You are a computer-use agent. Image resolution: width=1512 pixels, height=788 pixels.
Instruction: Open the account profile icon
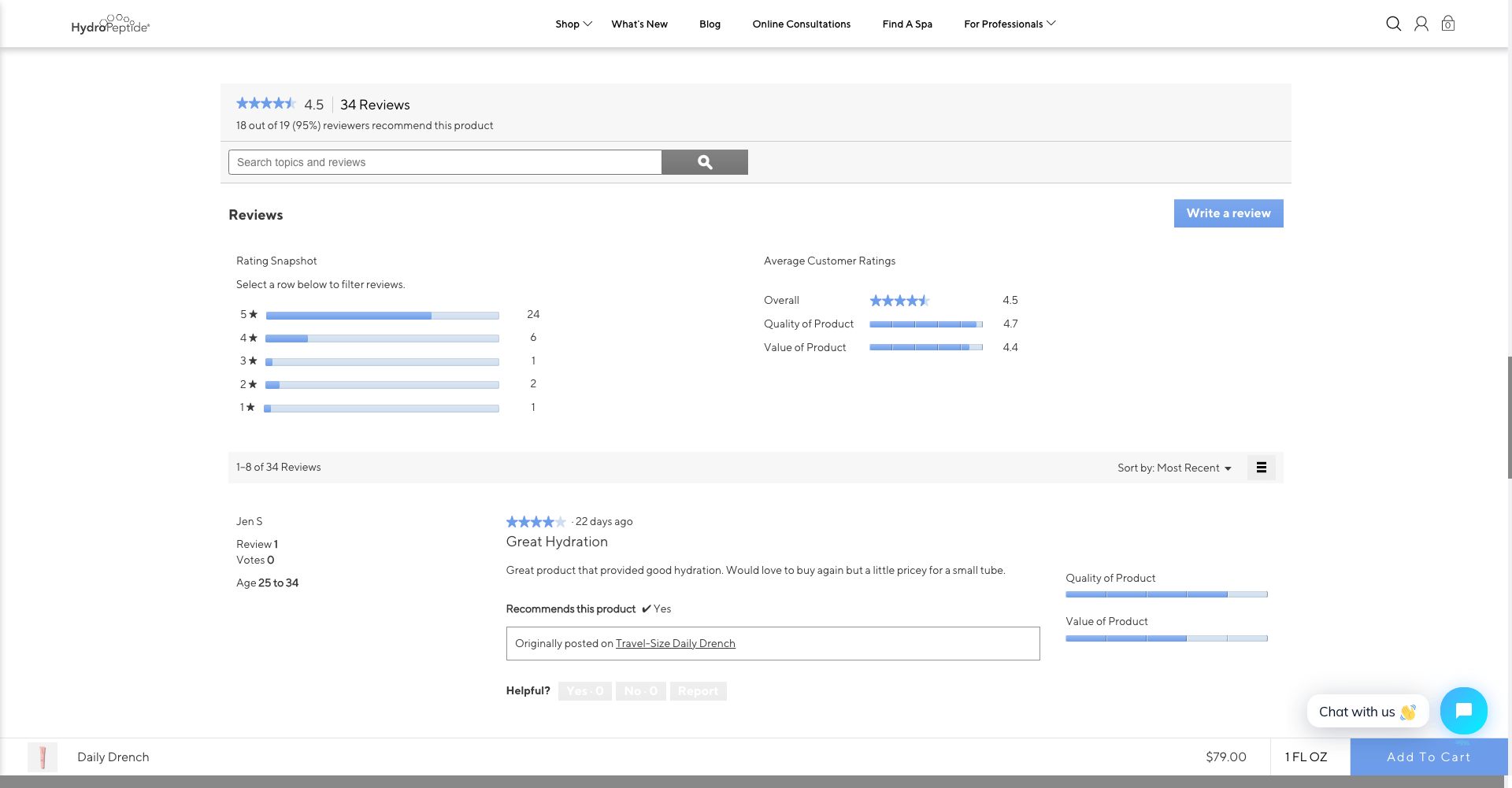coord(1421,24)
